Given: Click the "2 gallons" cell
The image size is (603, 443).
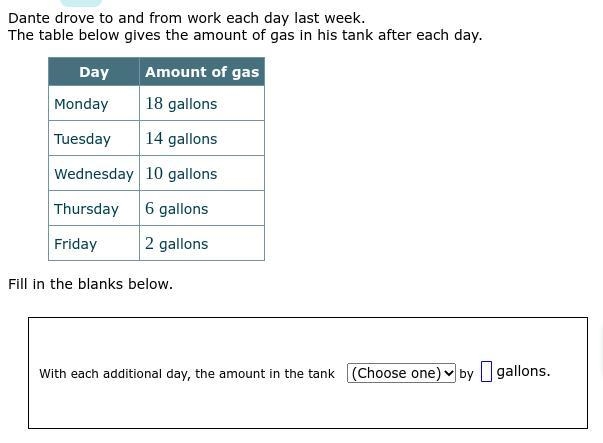Looking at the screenshot, I should coord(202,243).
